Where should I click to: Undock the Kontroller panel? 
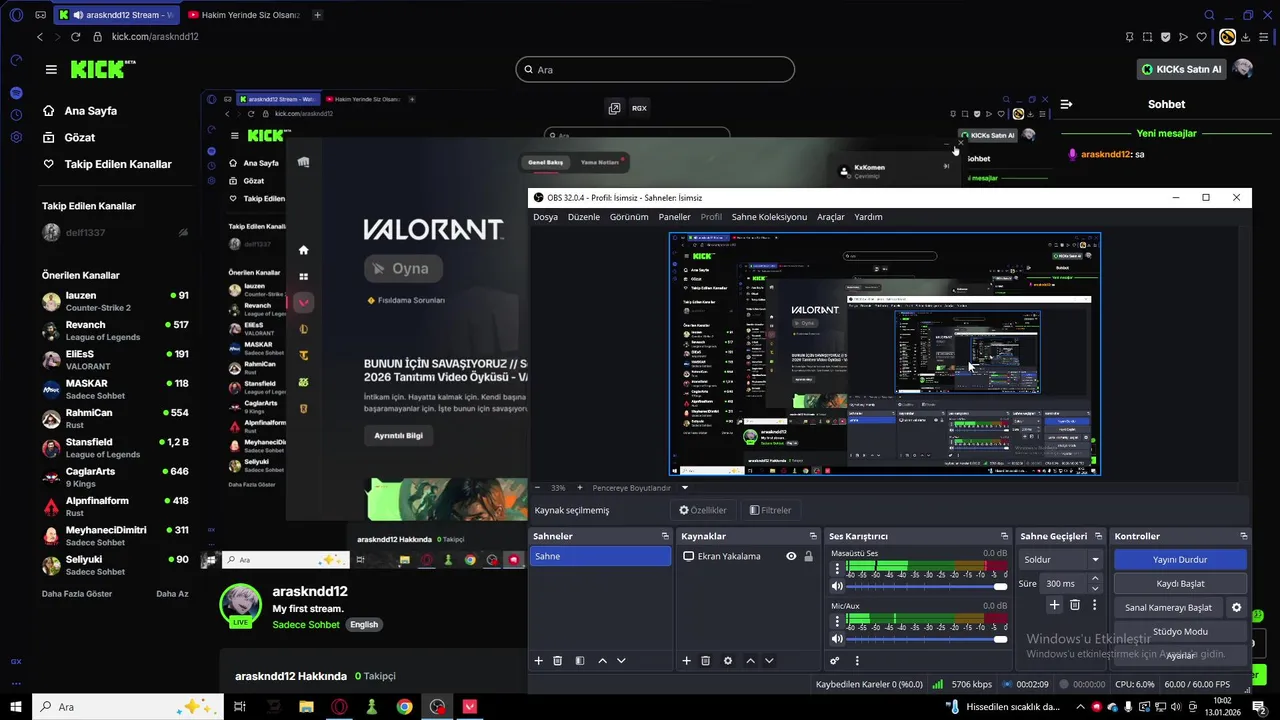[x=1244, y=537]
